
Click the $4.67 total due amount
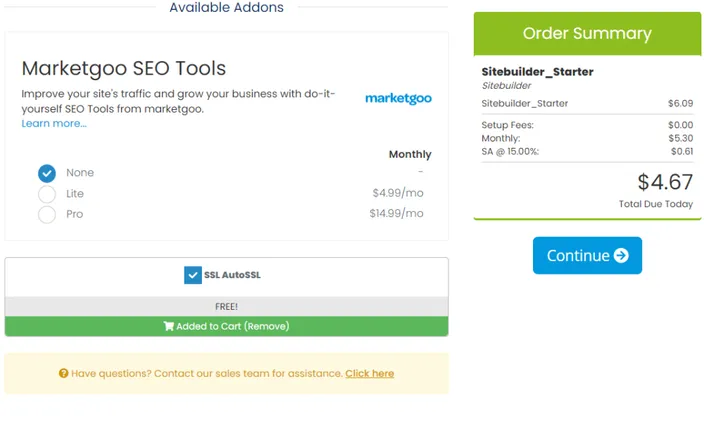[x=665, y=182]
